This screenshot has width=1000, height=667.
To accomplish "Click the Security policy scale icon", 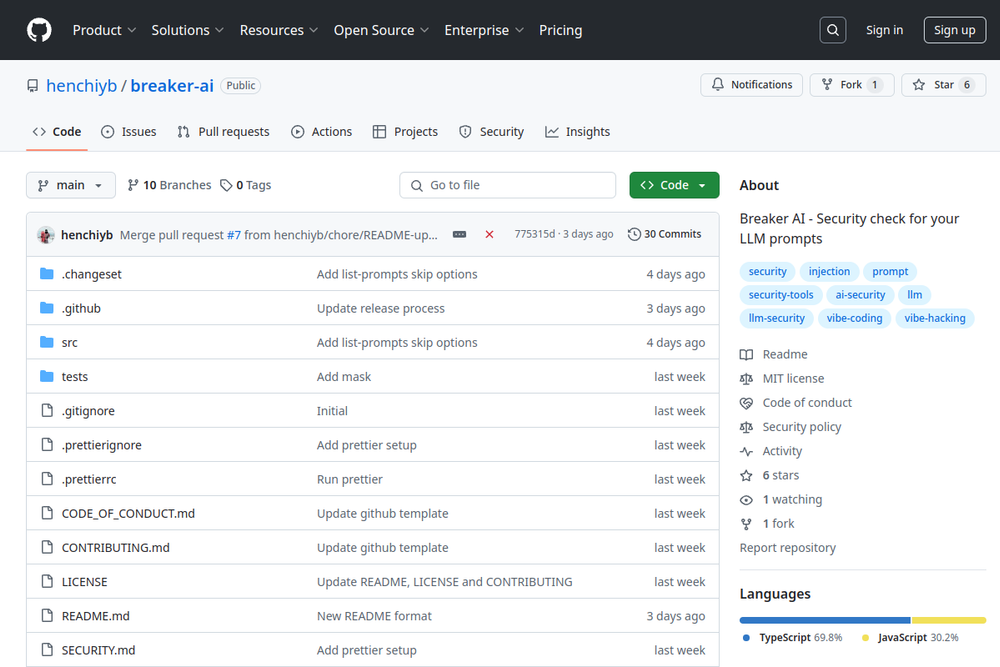I will click(x=746, y=427).
